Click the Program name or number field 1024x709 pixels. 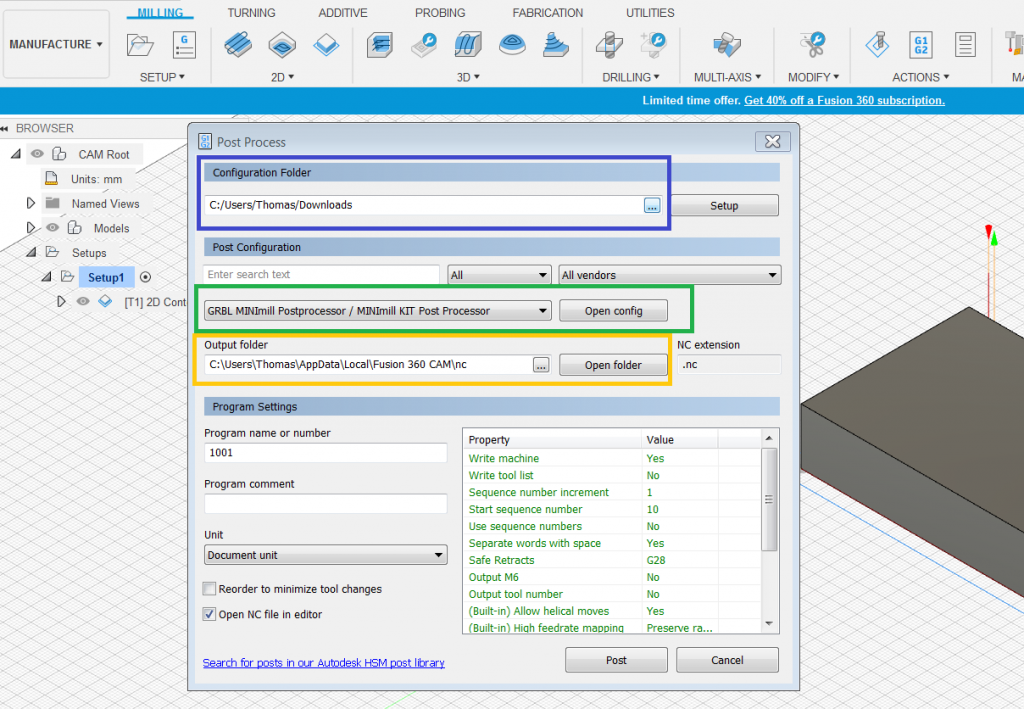pos(325,453)
